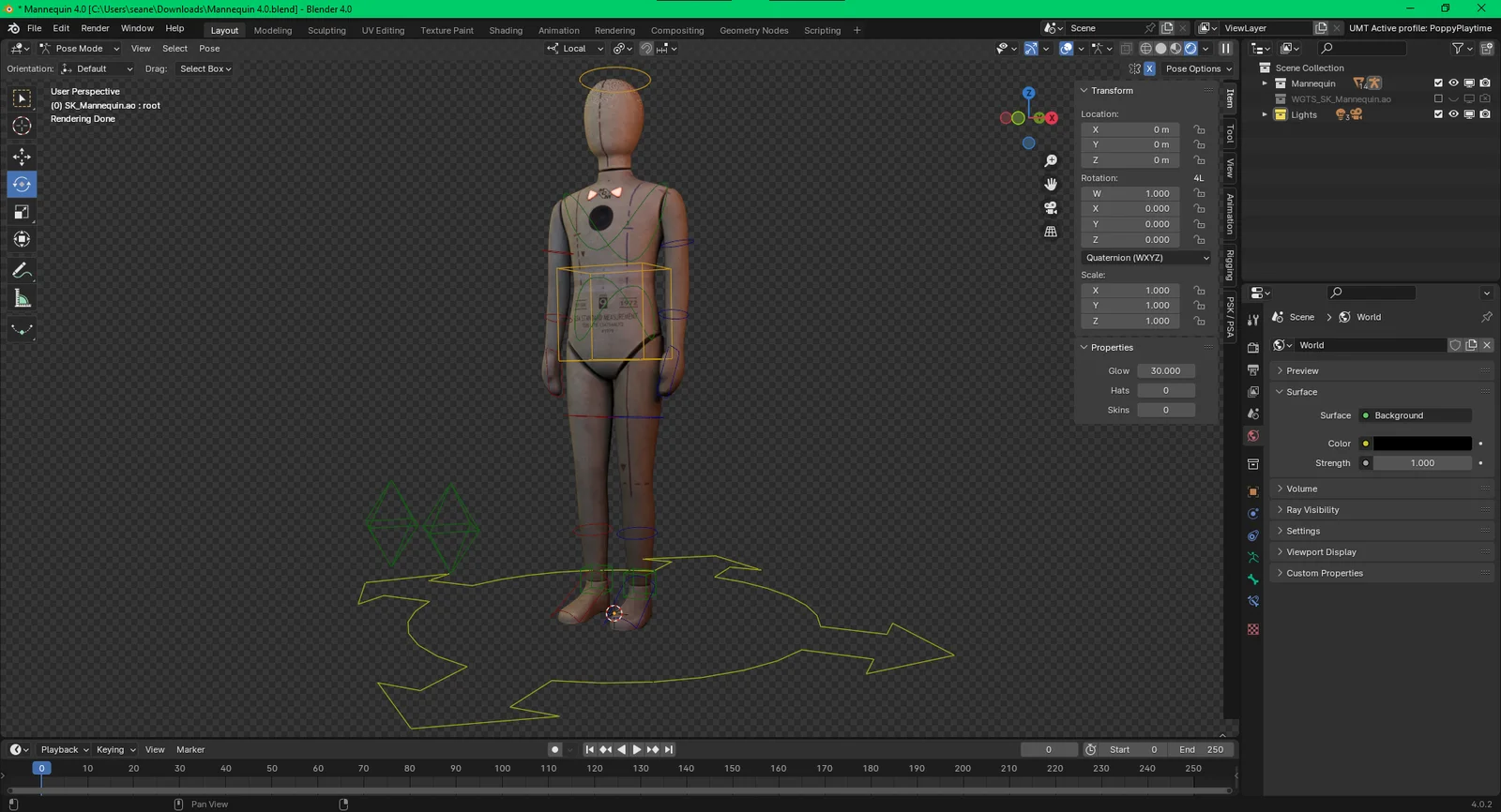Open the File menu
1501x812 pixels.
pos(35,28)
